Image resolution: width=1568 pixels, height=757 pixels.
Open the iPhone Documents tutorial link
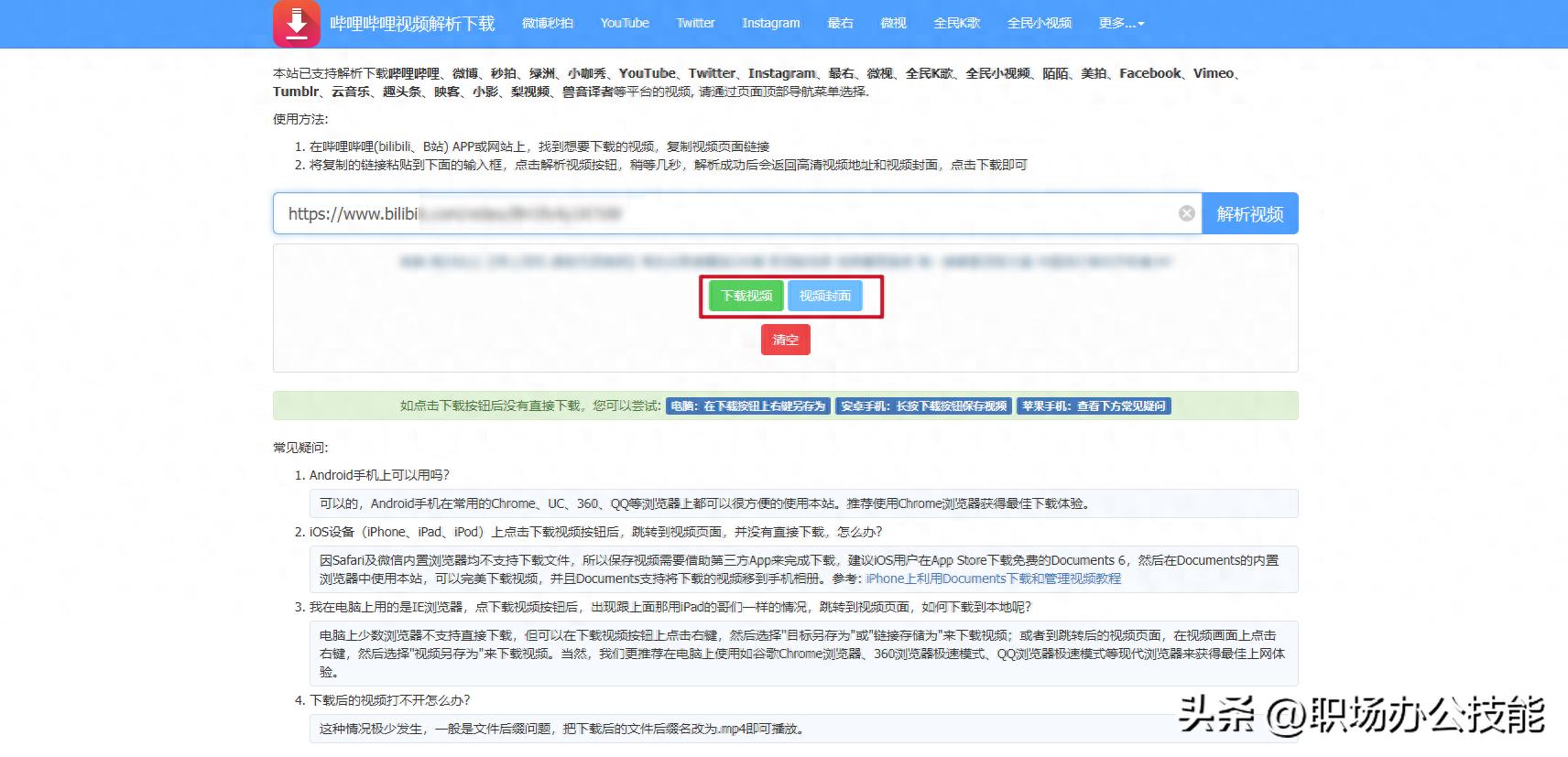point(993,579)
